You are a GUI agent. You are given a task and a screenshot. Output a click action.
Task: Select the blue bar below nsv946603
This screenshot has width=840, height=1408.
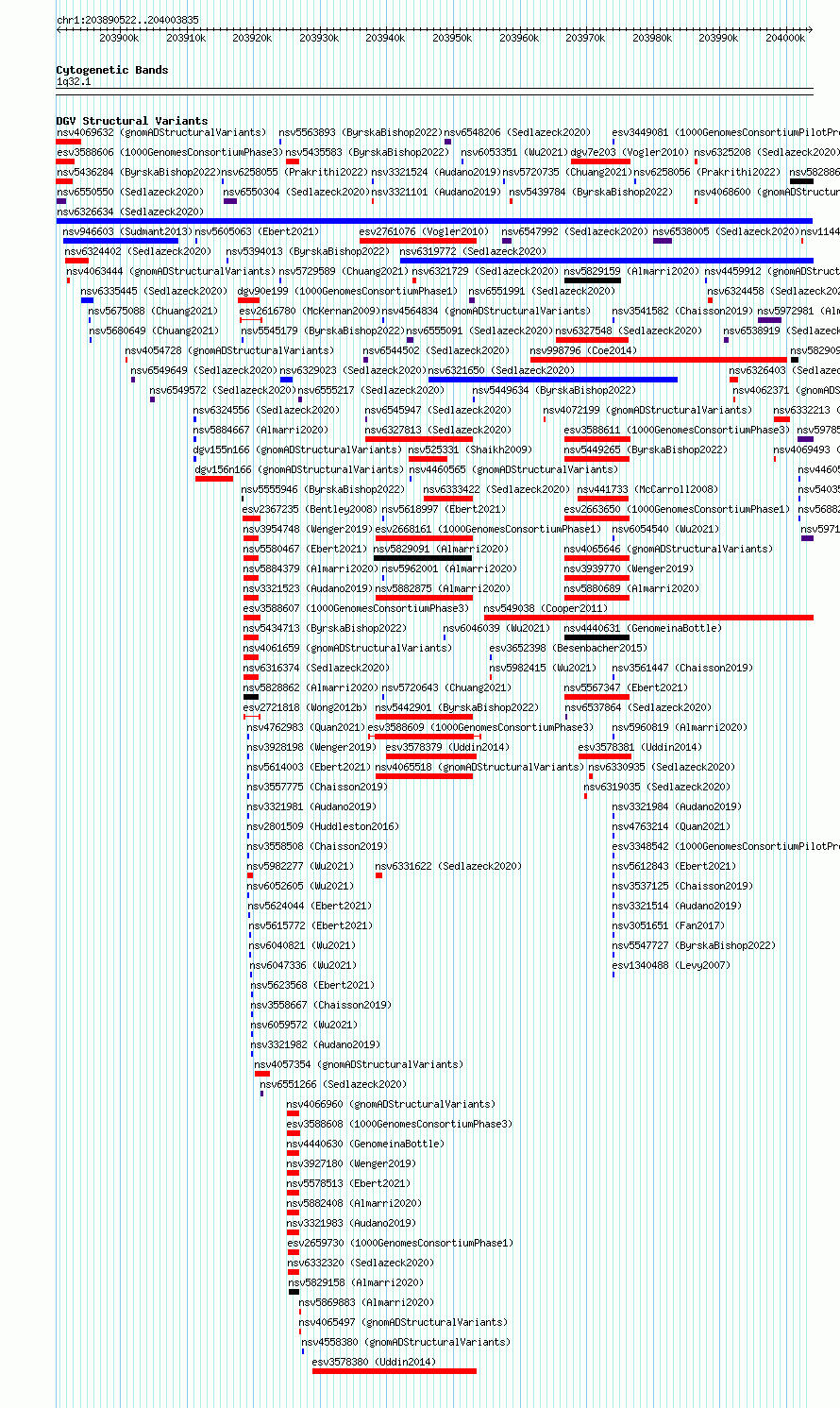[121, 241]
